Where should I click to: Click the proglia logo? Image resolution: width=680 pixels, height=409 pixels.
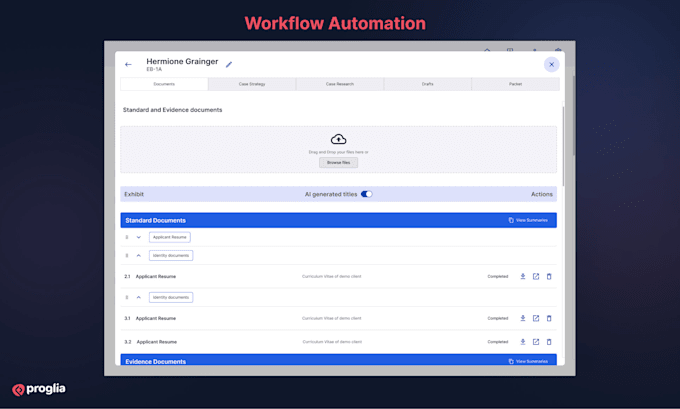coord(39,389)
